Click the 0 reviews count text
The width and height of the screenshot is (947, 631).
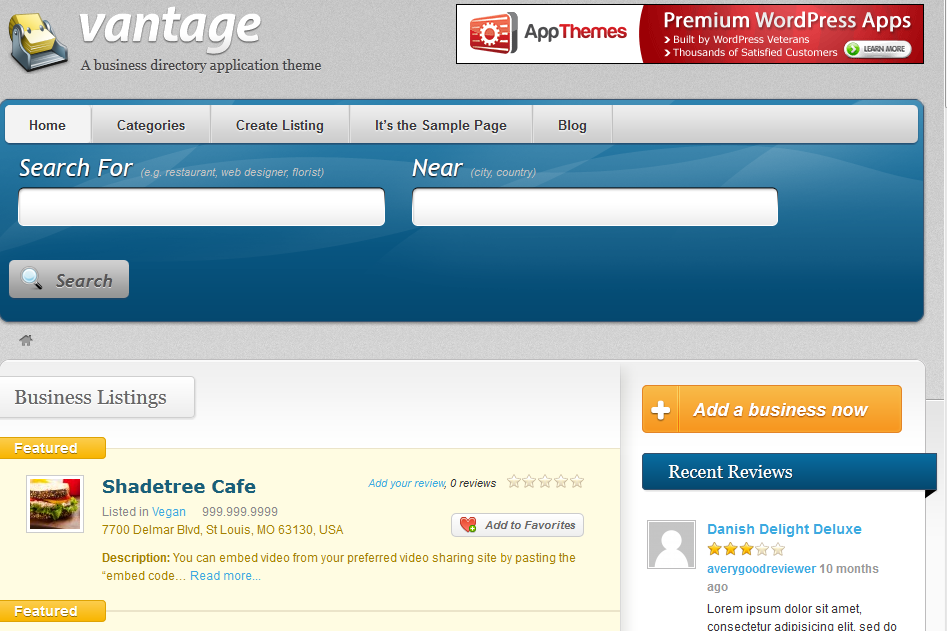pyautogui.click(x=473, y=483)
